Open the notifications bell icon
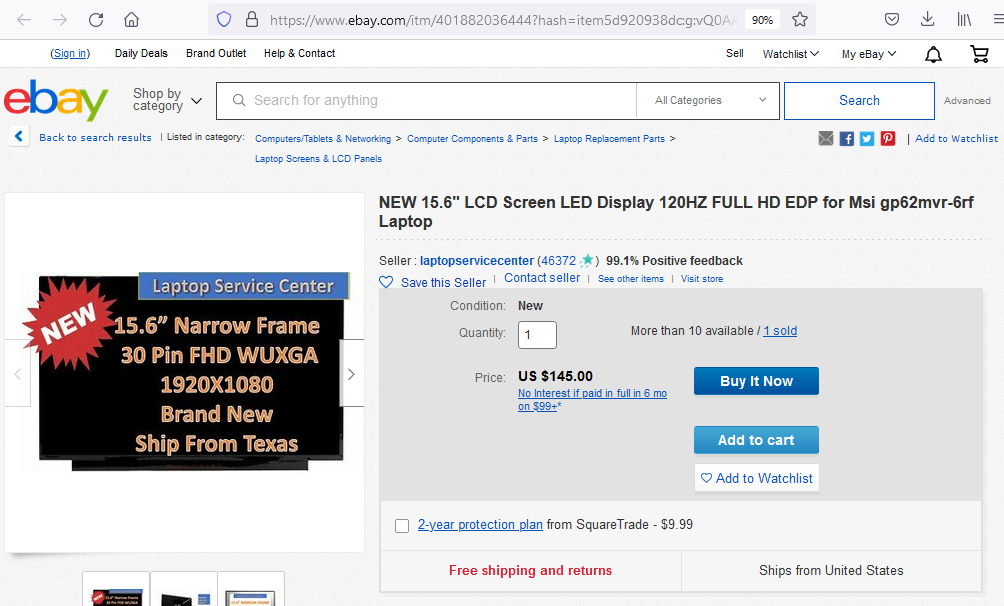 point(934,54)
